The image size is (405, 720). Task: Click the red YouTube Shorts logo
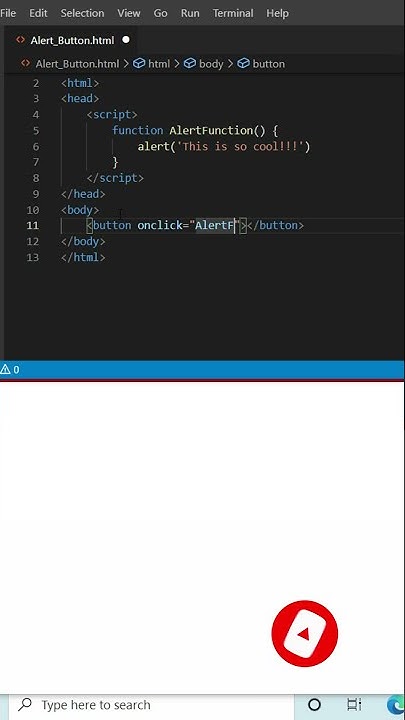tap(304, 633)
